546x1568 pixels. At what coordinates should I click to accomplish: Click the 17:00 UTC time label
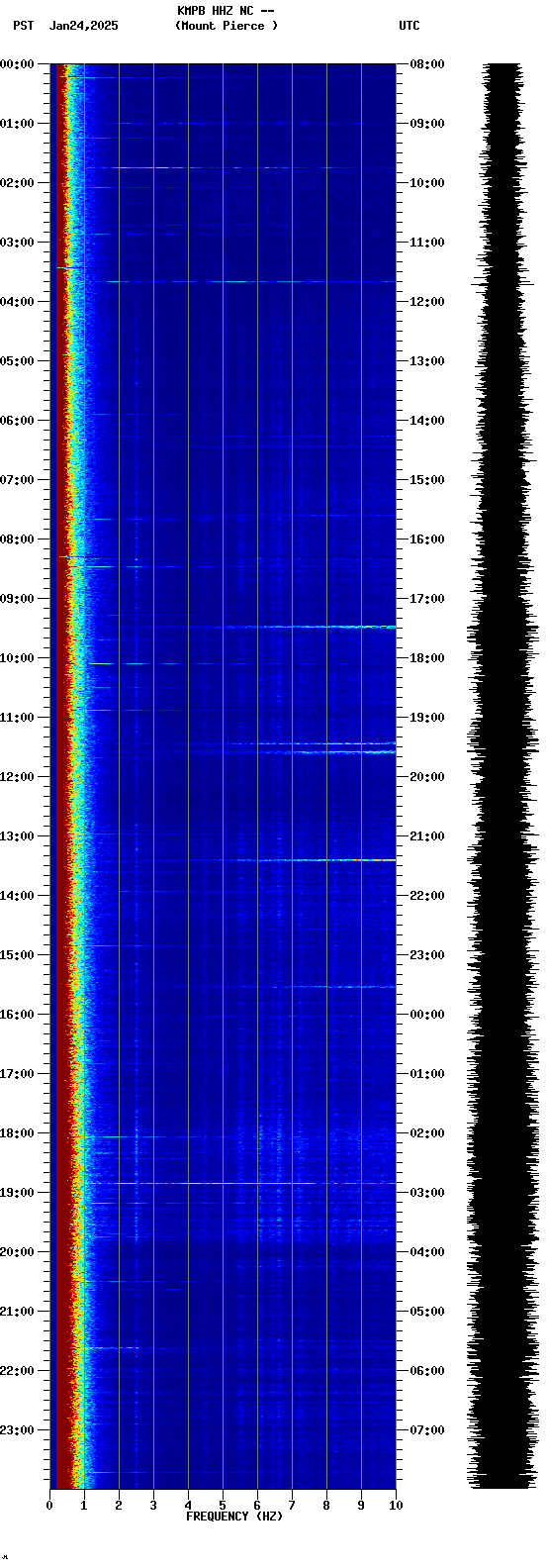[x=427, y=599]
